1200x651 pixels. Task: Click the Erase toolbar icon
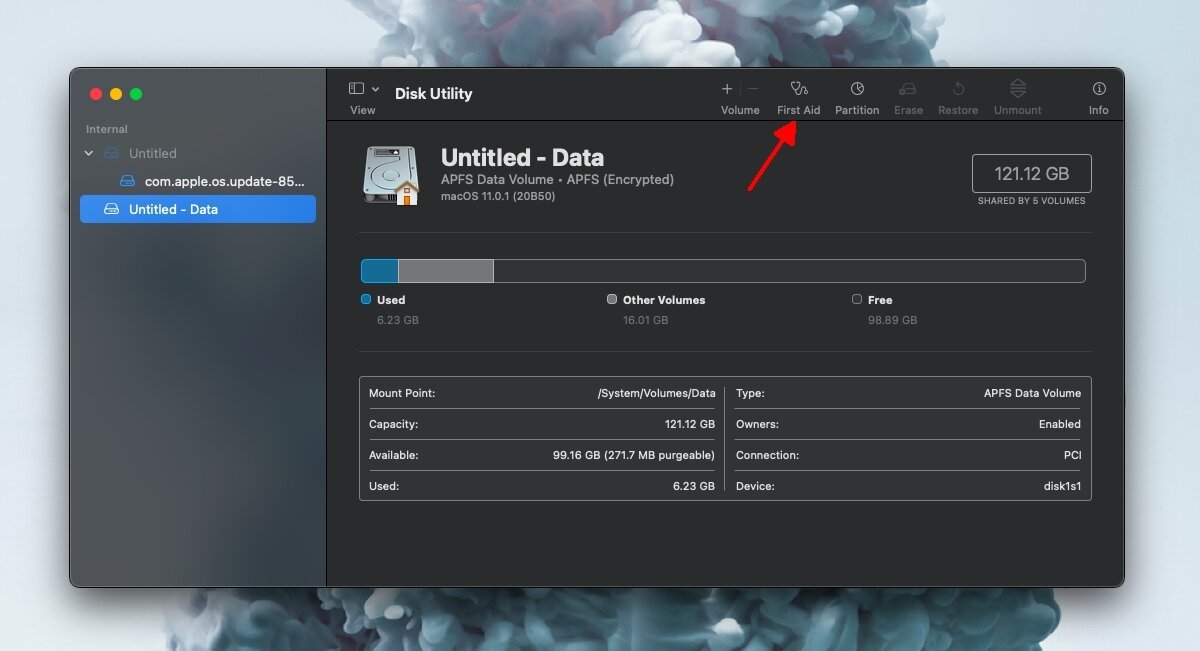click(908, 89)
